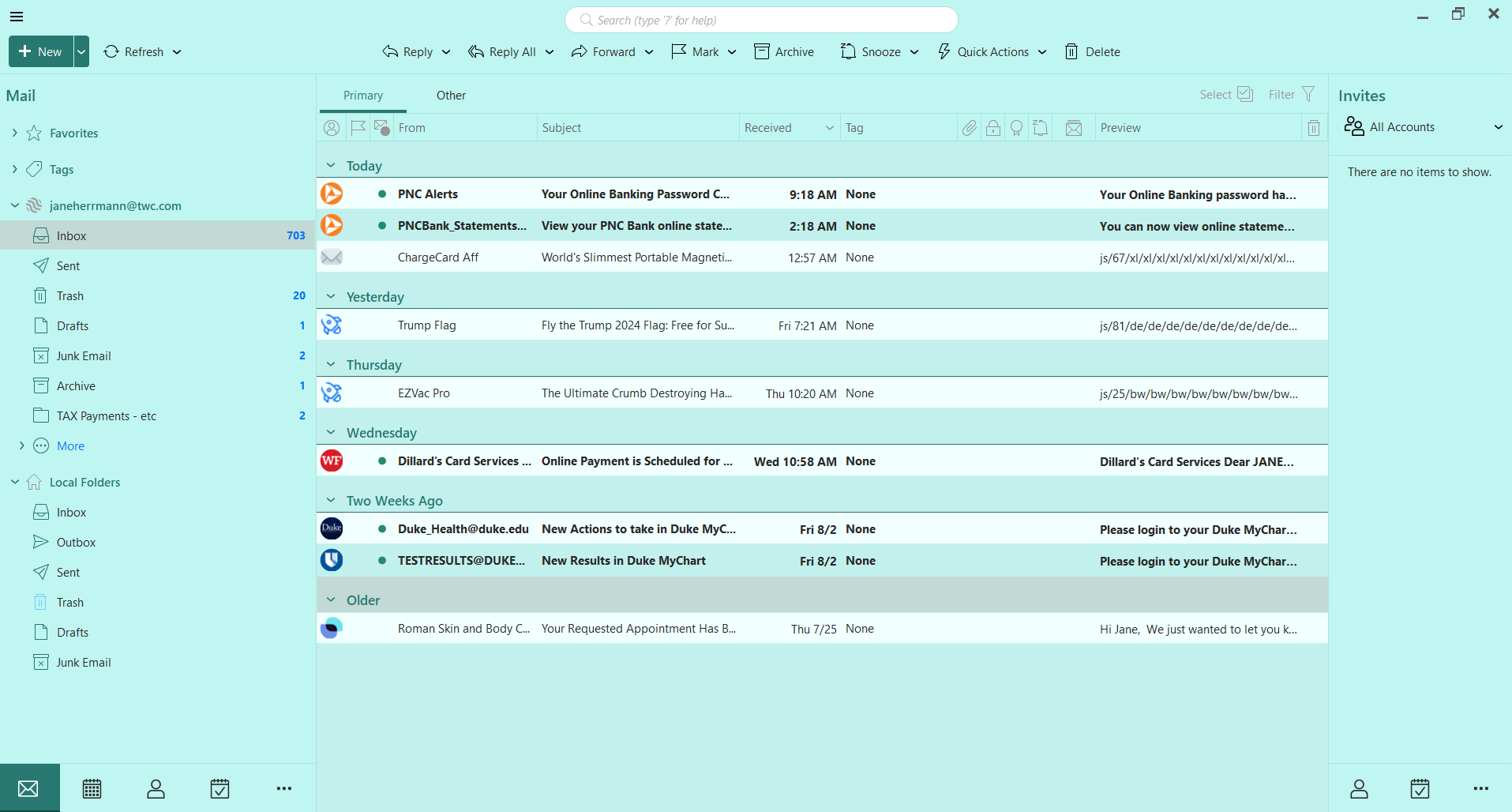
Task: Click the contact avatar column header icon
Action: pyautogui.click(x=332, y=128)
